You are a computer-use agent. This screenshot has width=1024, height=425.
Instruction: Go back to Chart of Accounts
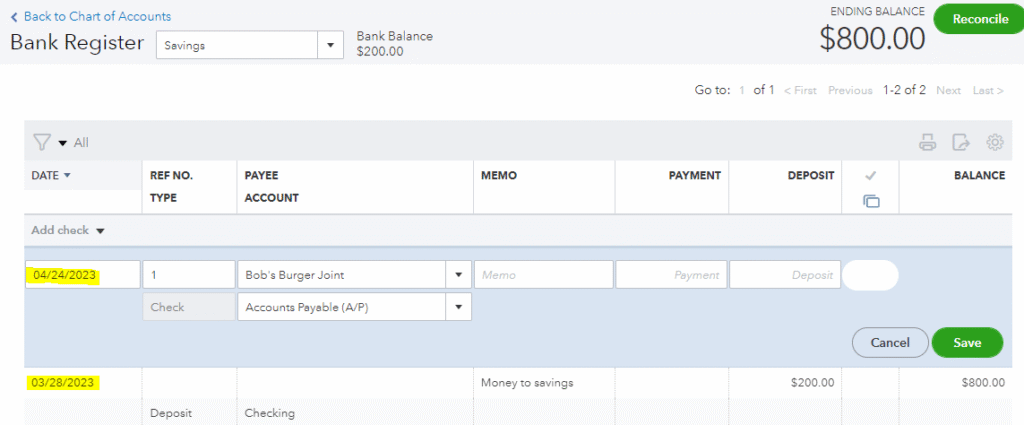91,16
